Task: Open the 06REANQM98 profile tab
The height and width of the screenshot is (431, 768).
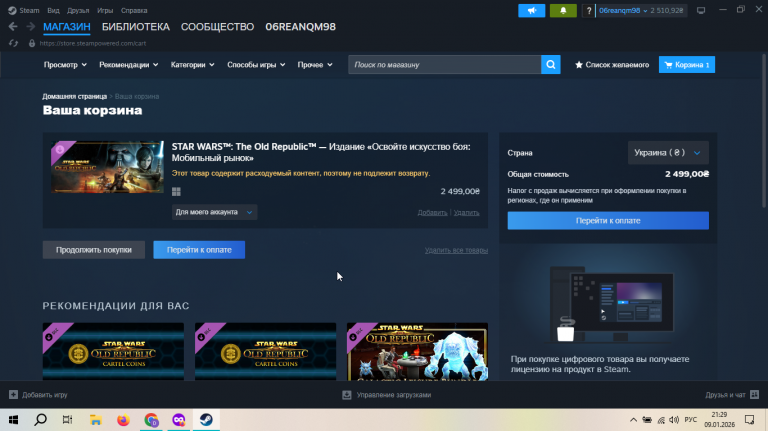Action: click(x=301, y=27)
